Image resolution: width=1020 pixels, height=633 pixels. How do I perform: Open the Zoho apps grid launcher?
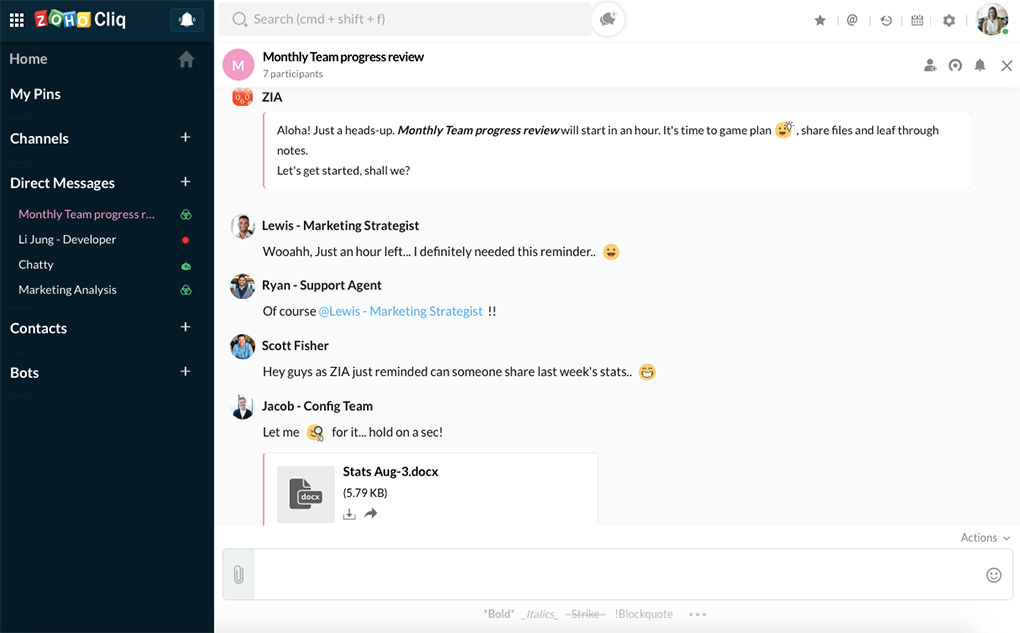16,20
